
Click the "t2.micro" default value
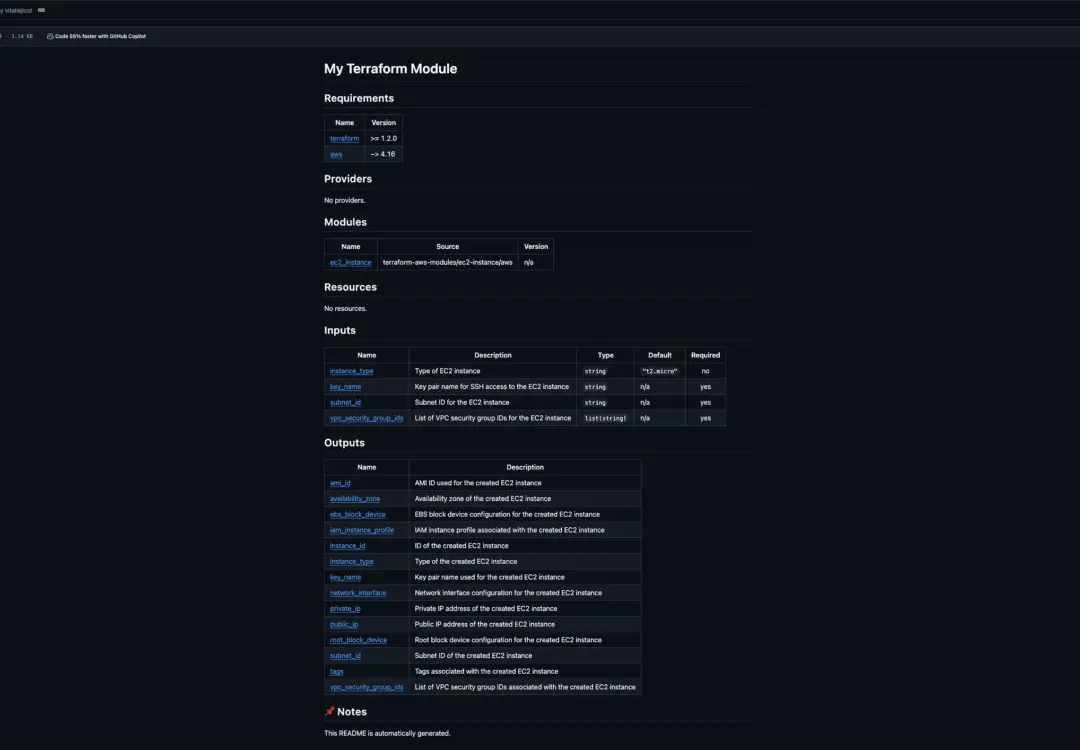coord(660,371)
